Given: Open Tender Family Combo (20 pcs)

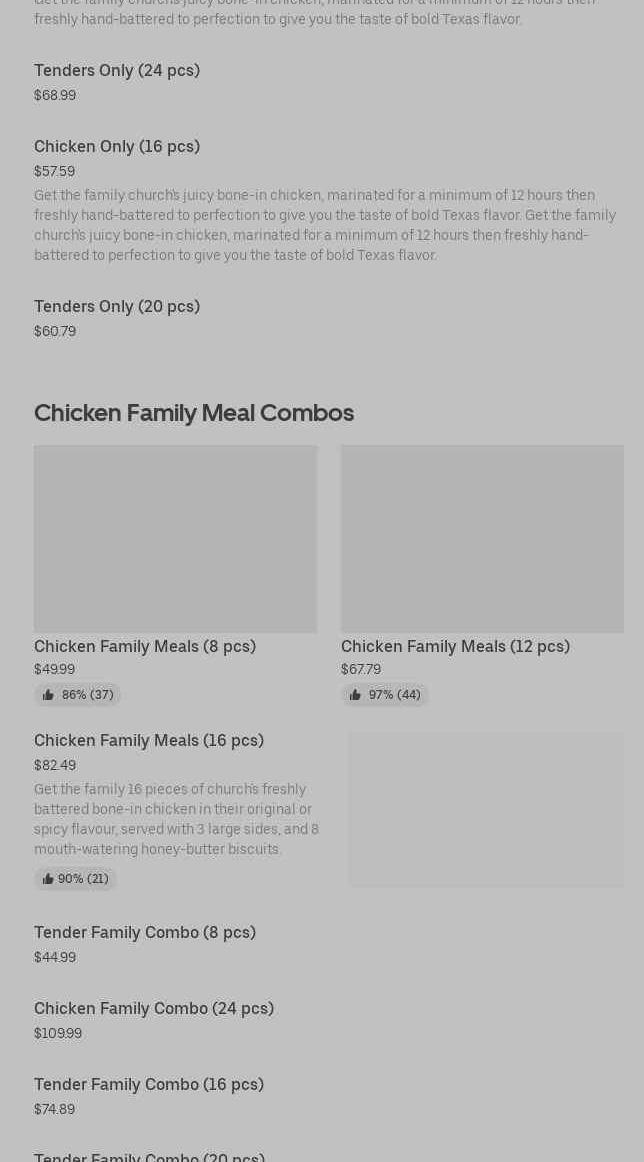Looking at the screenshot, I should (x=150, y=1156).
